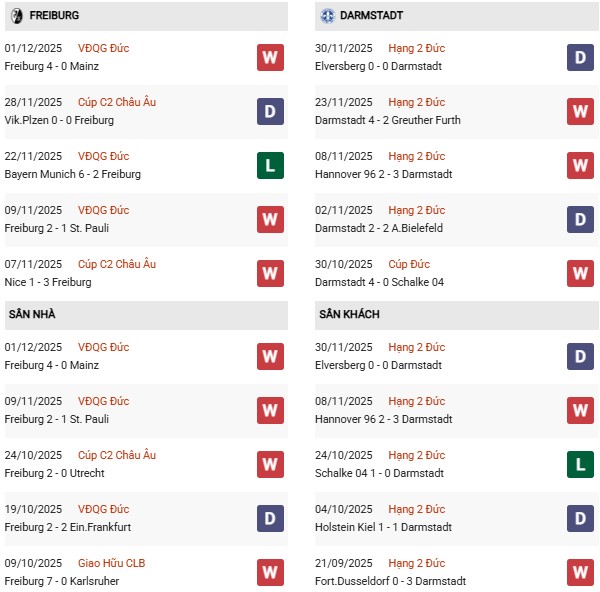Select the SÂN NHÀ section header
Viewport: 600px width, 592px height.
(32, 314)
